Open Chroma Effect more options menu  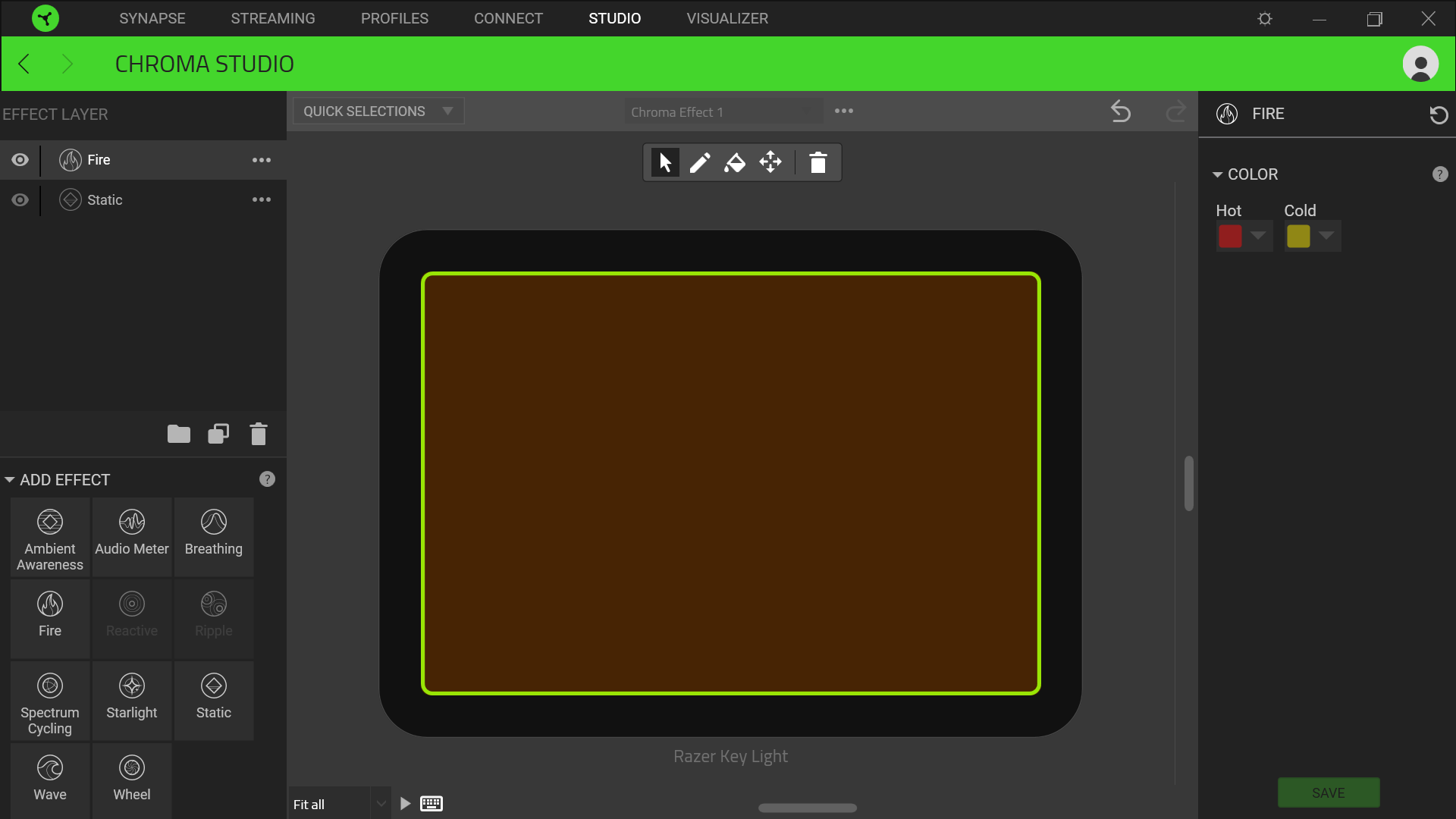tap(844, 111)
